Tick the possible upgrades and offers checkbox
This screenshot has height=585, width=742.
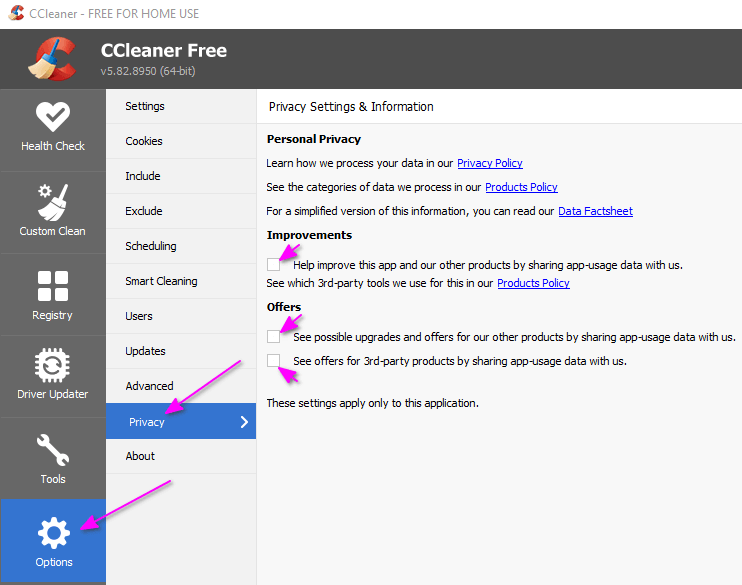pyautogui.click(x=274, y=337)
